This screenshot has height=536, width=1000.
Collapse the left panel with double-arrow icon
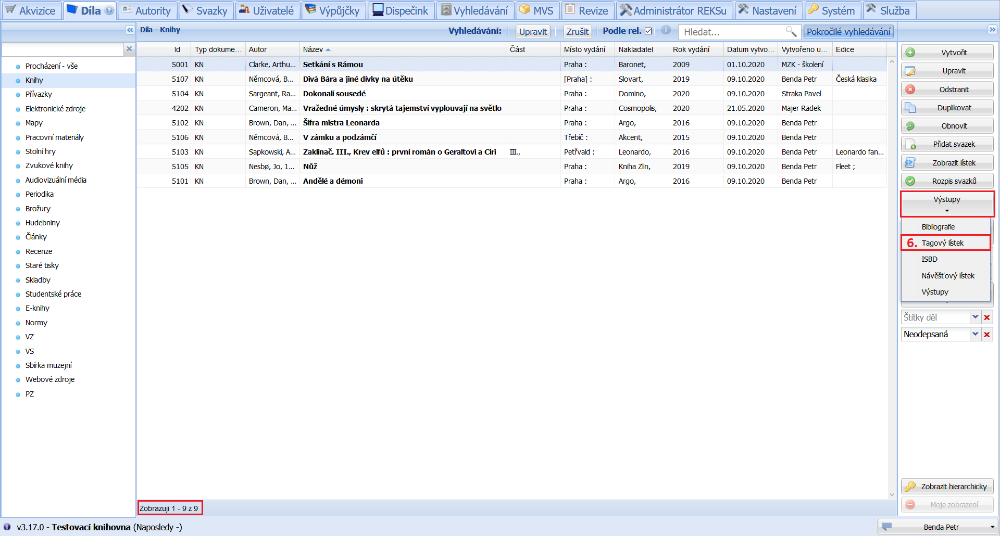129,30
